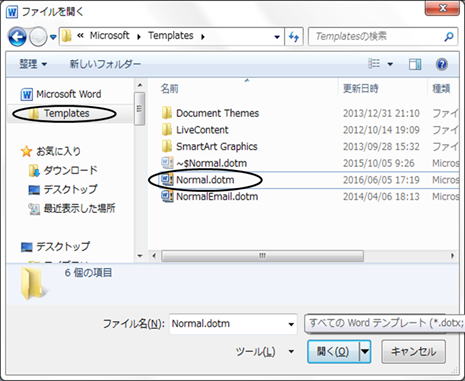Select the NormalEmail.dotm file
465x381 pixels.
(217, 197)
